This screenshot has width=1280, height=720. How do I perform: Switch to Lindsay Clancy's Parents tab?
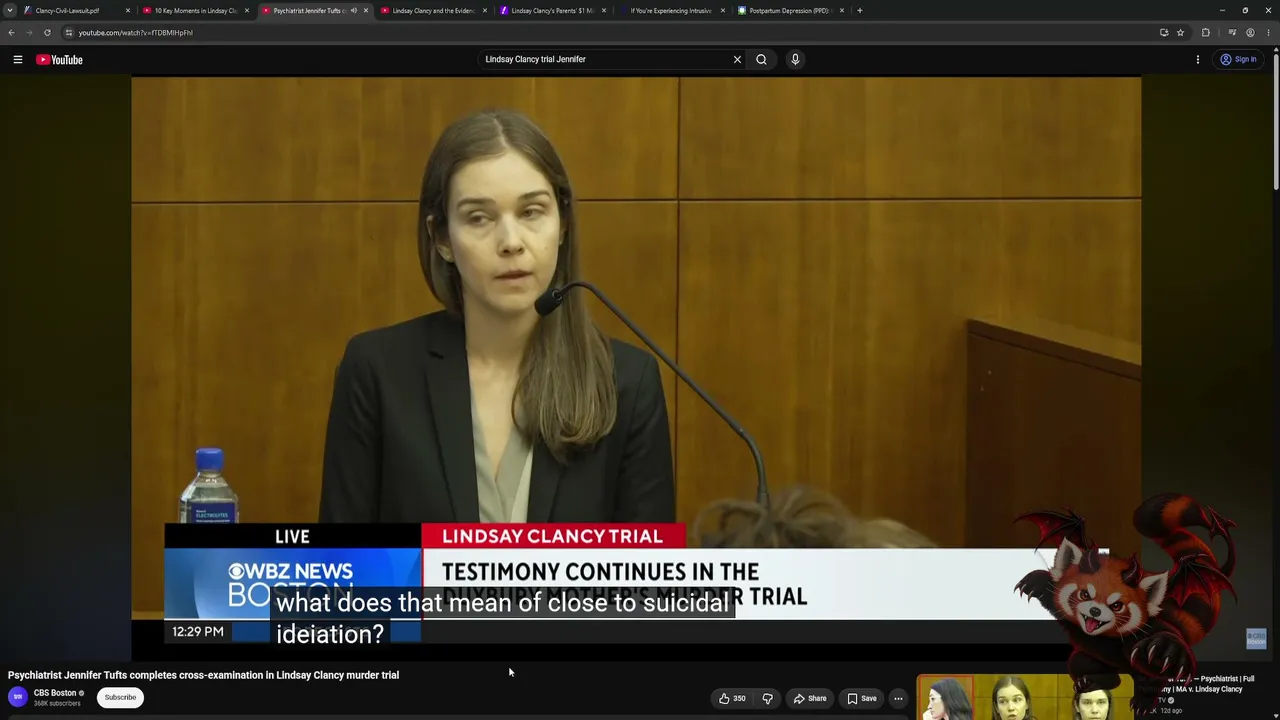552,10
